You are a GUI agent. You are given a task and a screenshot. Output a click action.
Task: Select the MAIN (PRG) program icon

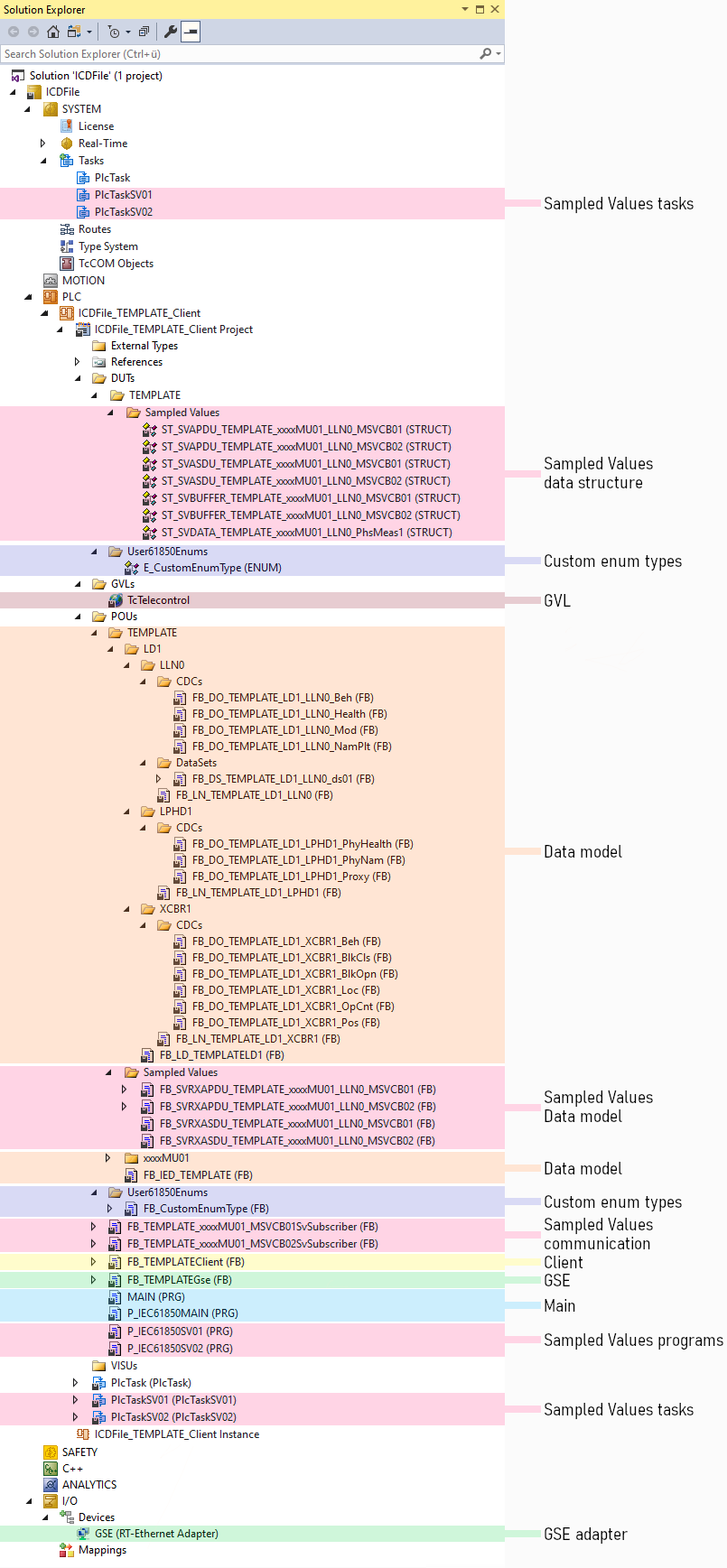coord(116,1297)
